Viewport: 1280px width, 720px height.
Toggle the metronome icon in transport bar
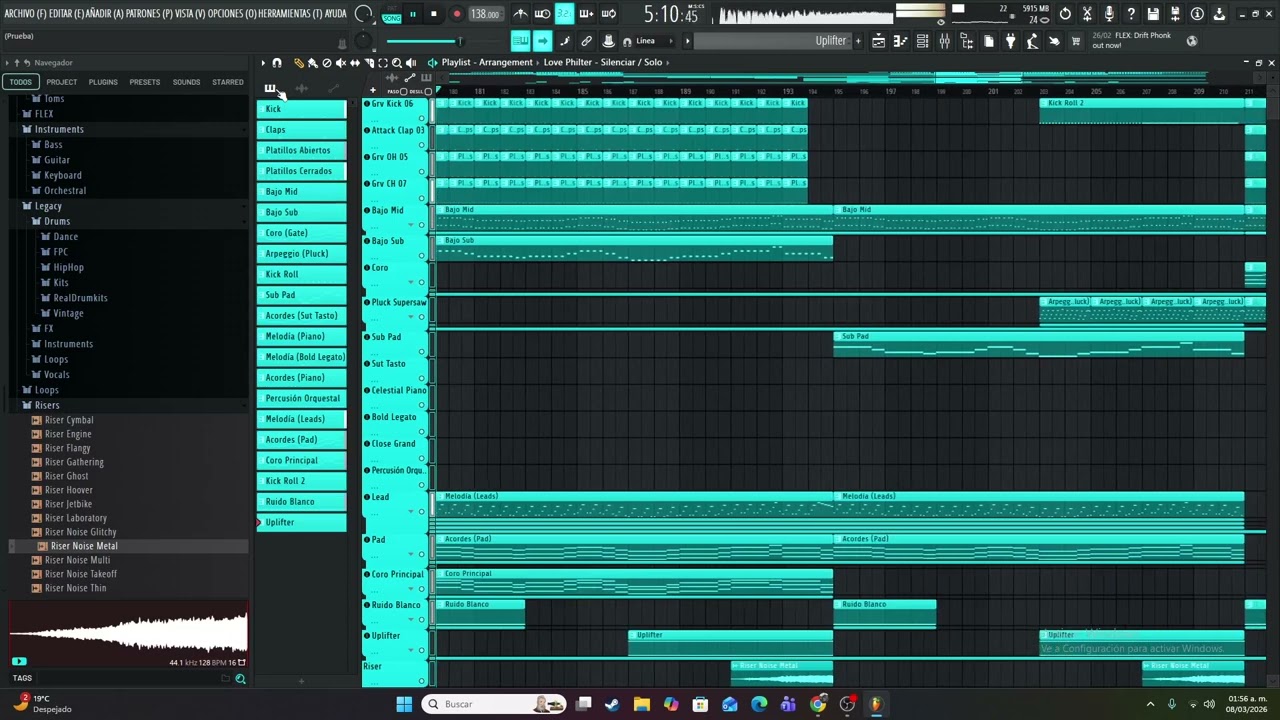pyautogui.click(x=520, y=14)
